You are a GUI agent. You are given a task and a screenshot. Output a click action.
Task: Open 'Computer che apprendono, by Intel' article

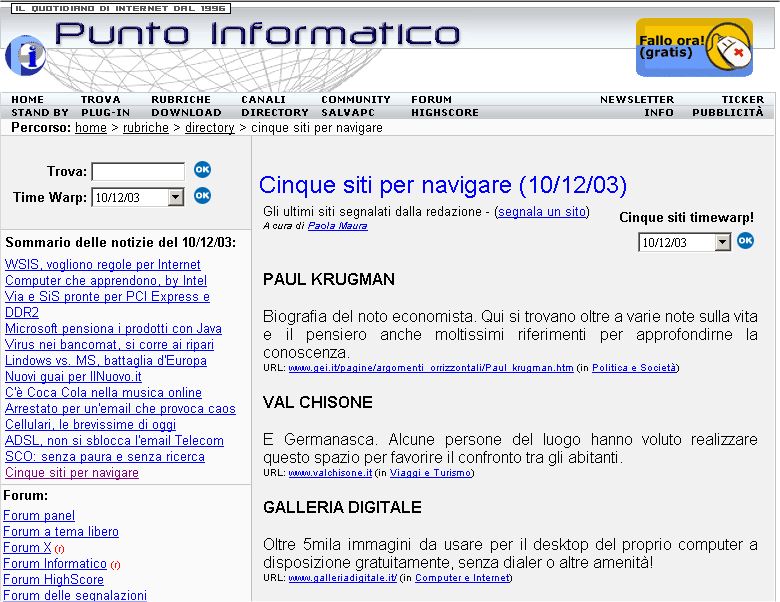(106, 280)
